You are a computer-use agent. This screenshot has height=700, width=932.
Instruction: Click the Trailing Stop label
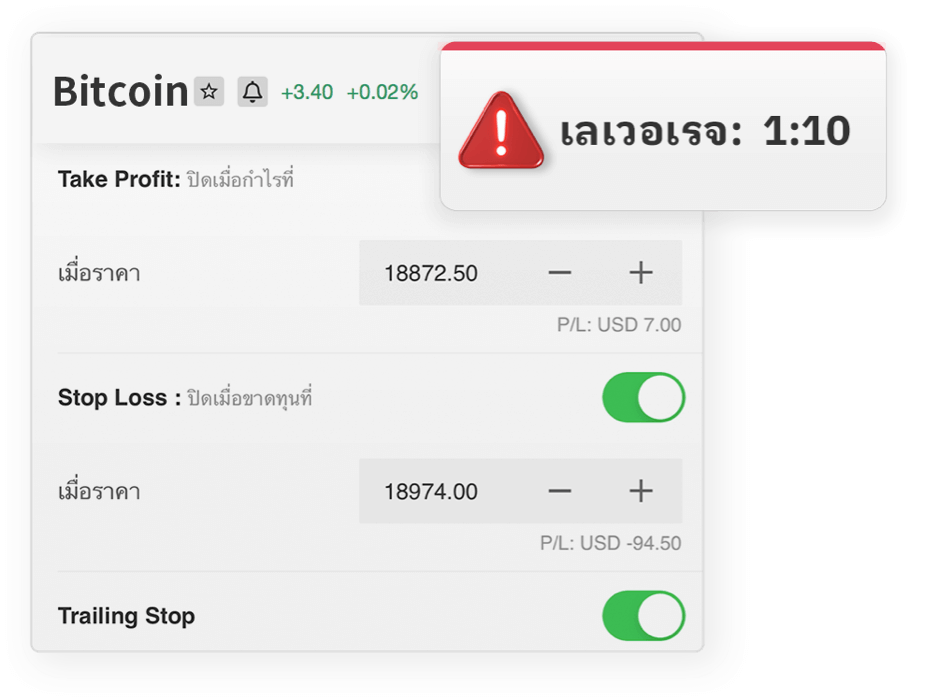[126, 616]
